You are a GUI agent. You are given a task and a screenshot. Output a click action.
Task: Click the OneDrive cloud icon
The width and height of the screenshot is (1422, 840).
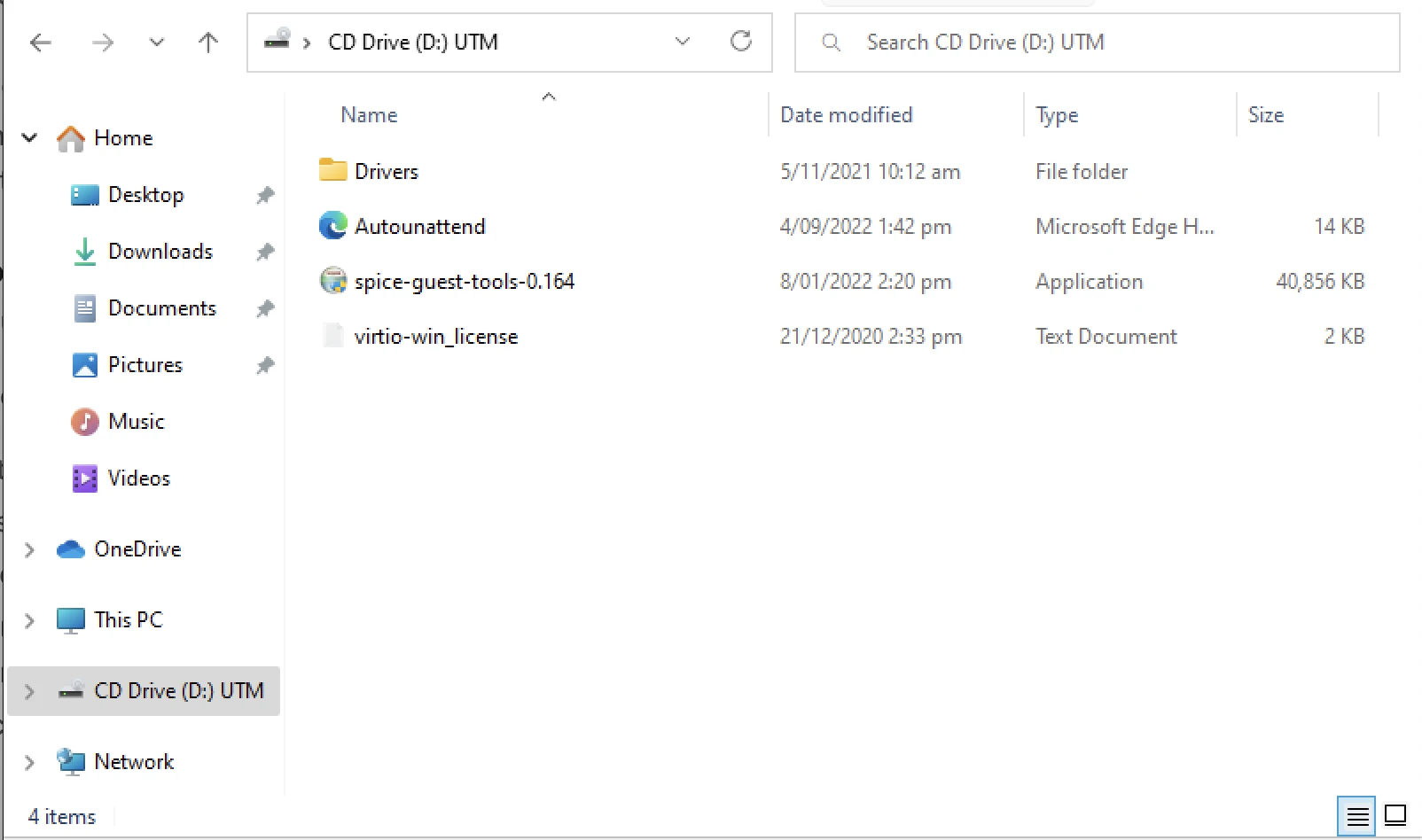click(x=68, y=549)
